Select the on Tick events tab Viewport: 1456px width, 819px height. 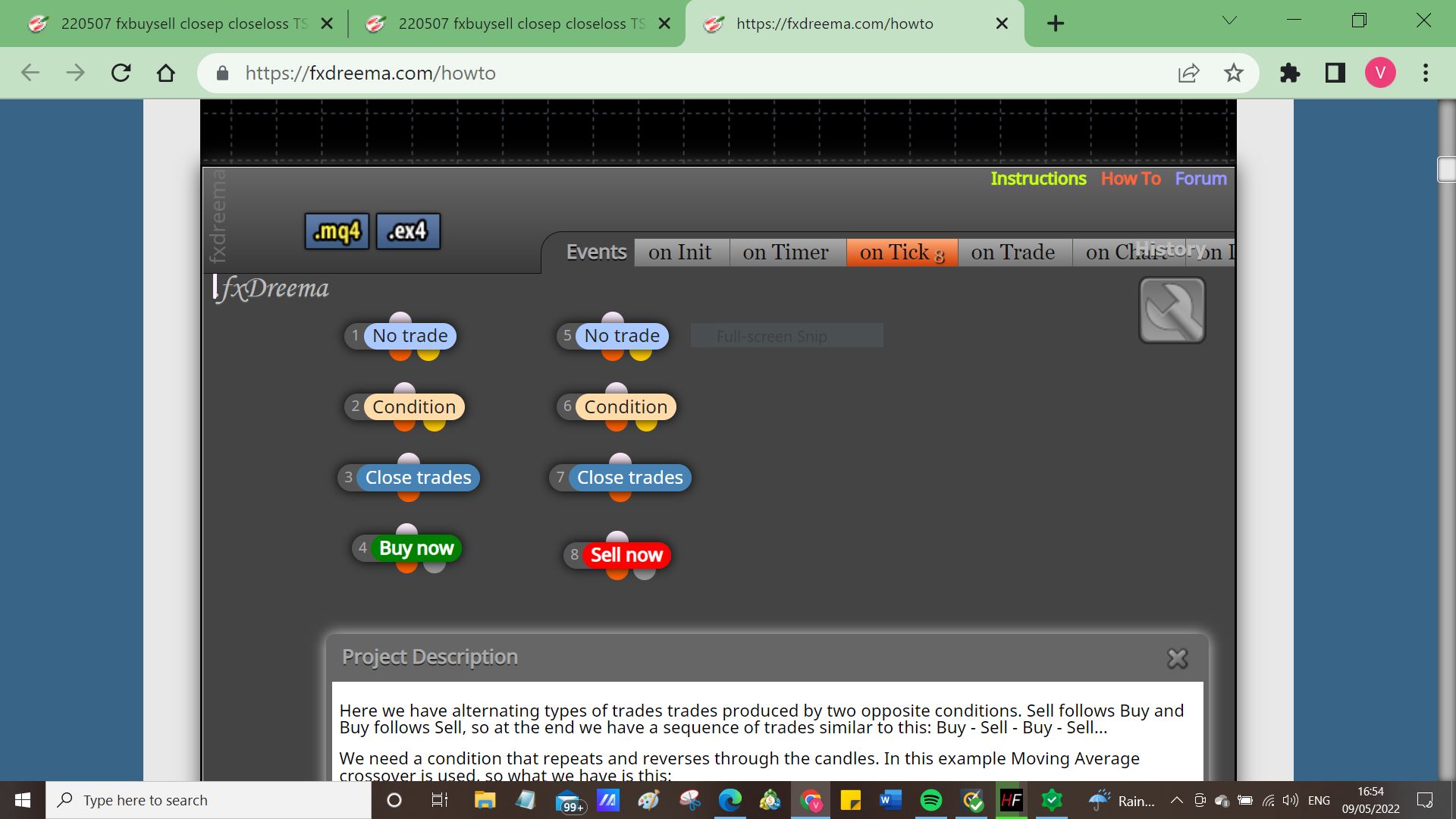click(x=902, y=253)
